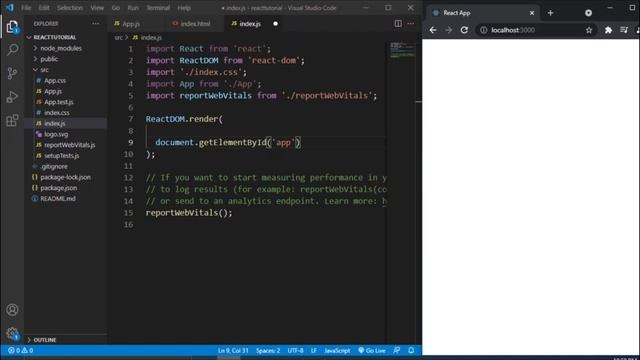
Task: Split the editor to the right
Action: pos(398,24)
